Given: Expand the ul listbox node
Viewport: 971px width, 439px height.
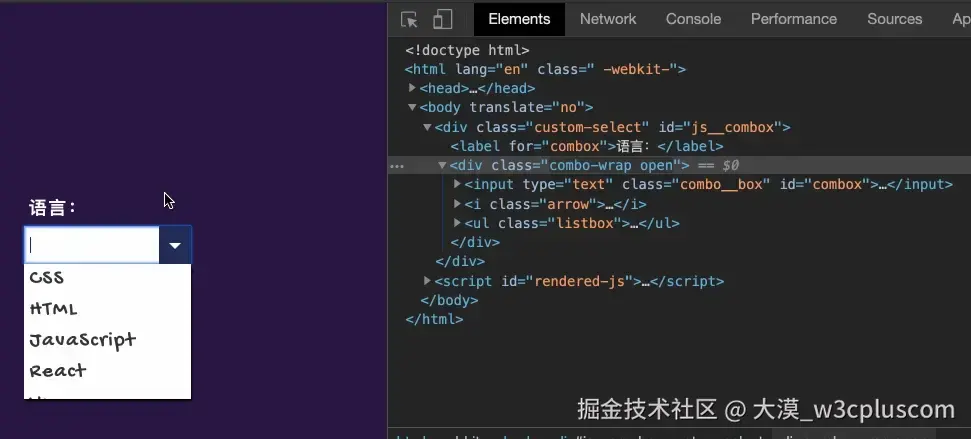Looking at the screenshot, I should tap(458, 223).
